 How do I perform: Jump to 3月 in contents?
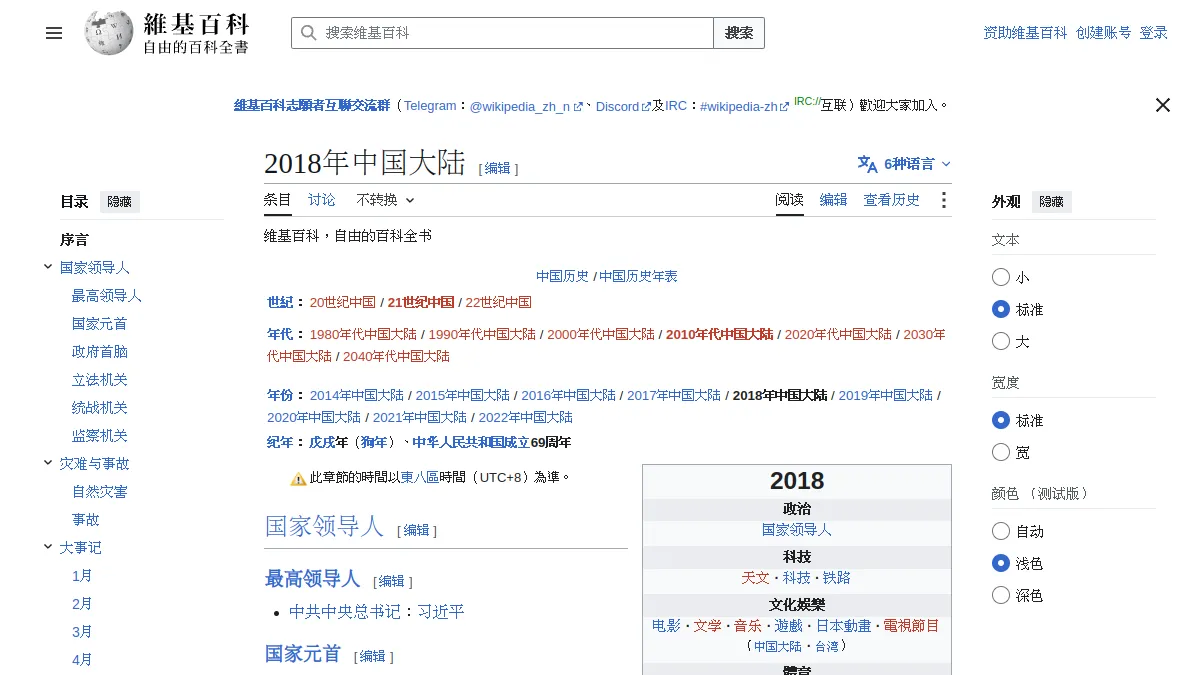(82, 632)
